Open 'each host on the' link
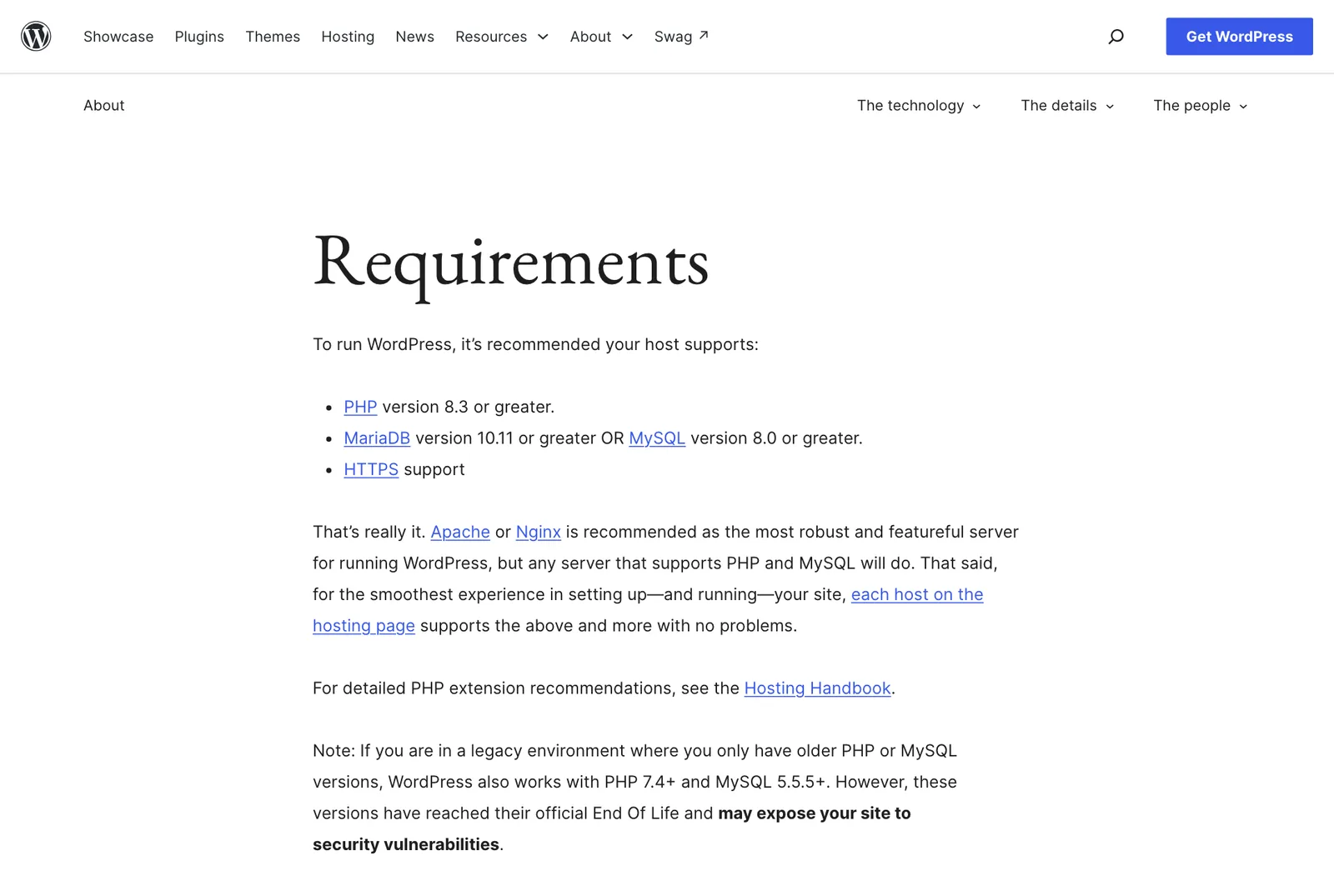This screenshot has height=896, width=1334. point(917,594)
